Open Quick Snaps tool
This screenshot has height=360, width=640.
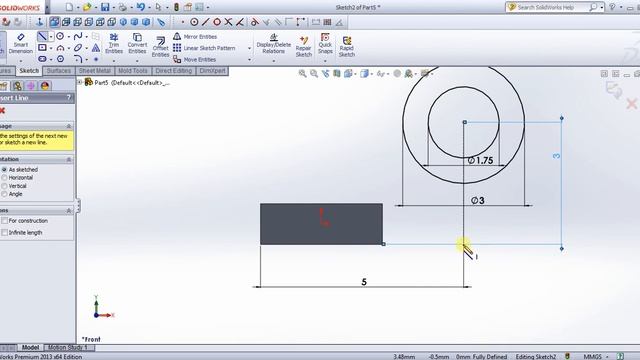[325, 43]
